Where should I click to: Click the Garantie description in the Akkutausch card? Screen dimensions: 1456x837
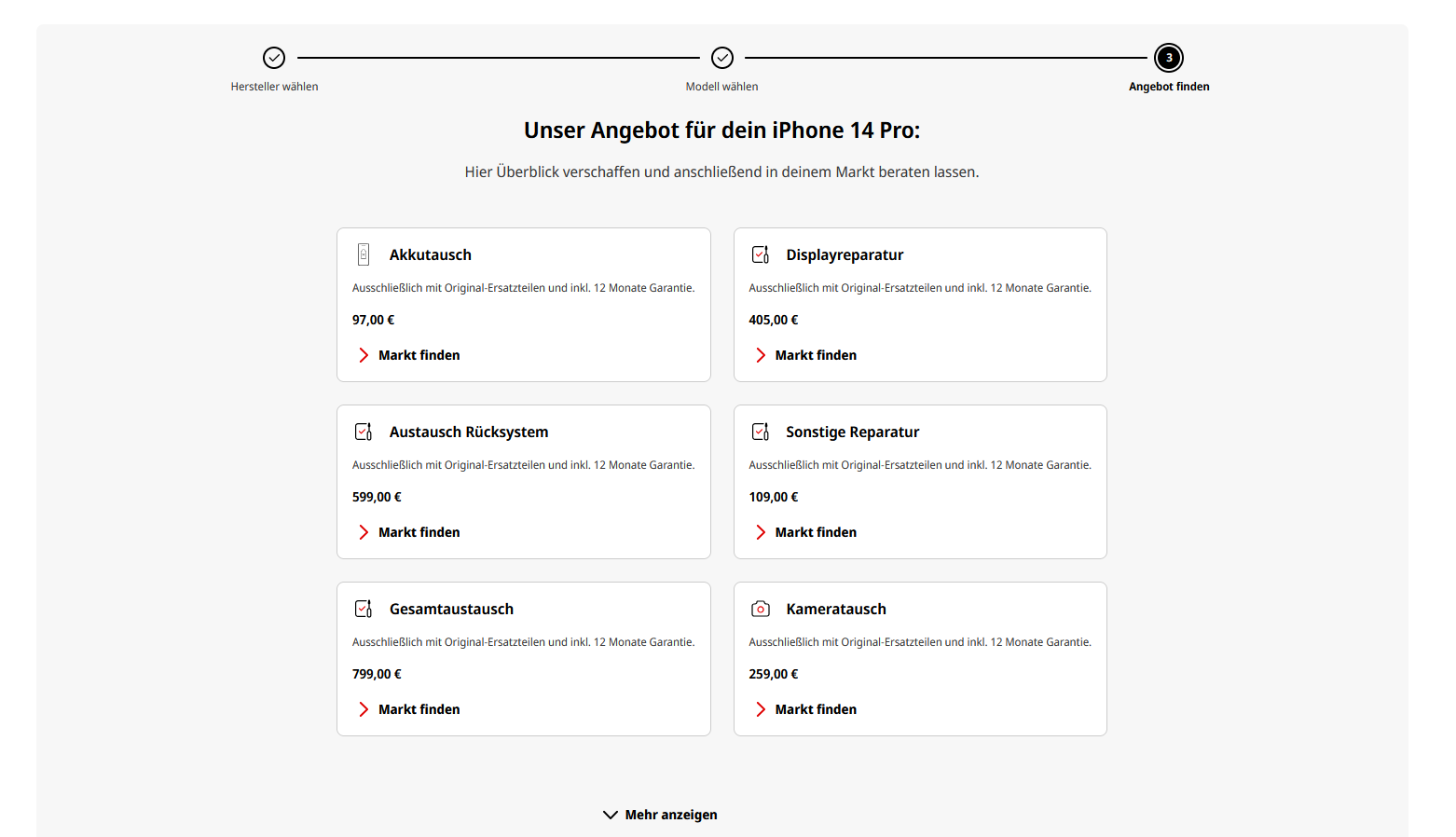click(x=524, y=288)
